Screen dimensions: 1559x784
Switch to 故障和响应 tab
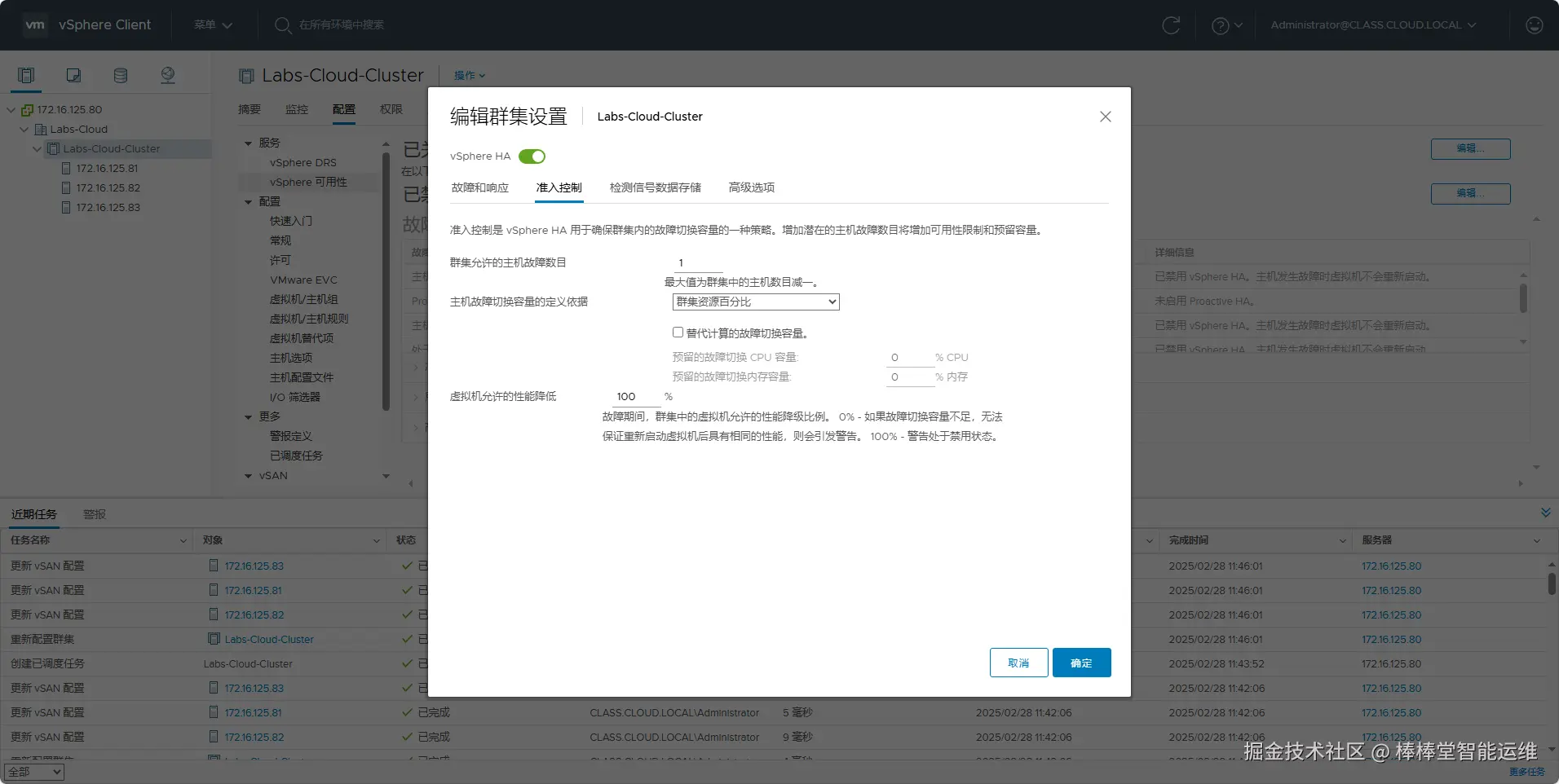(480, 187)
